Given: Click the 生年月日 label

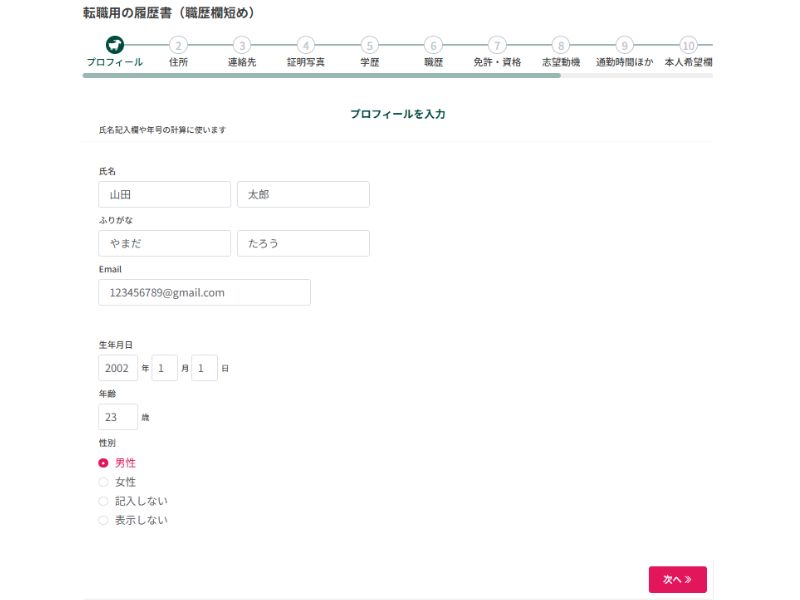Looking at the screenshot, I should (x=116, y=345).
